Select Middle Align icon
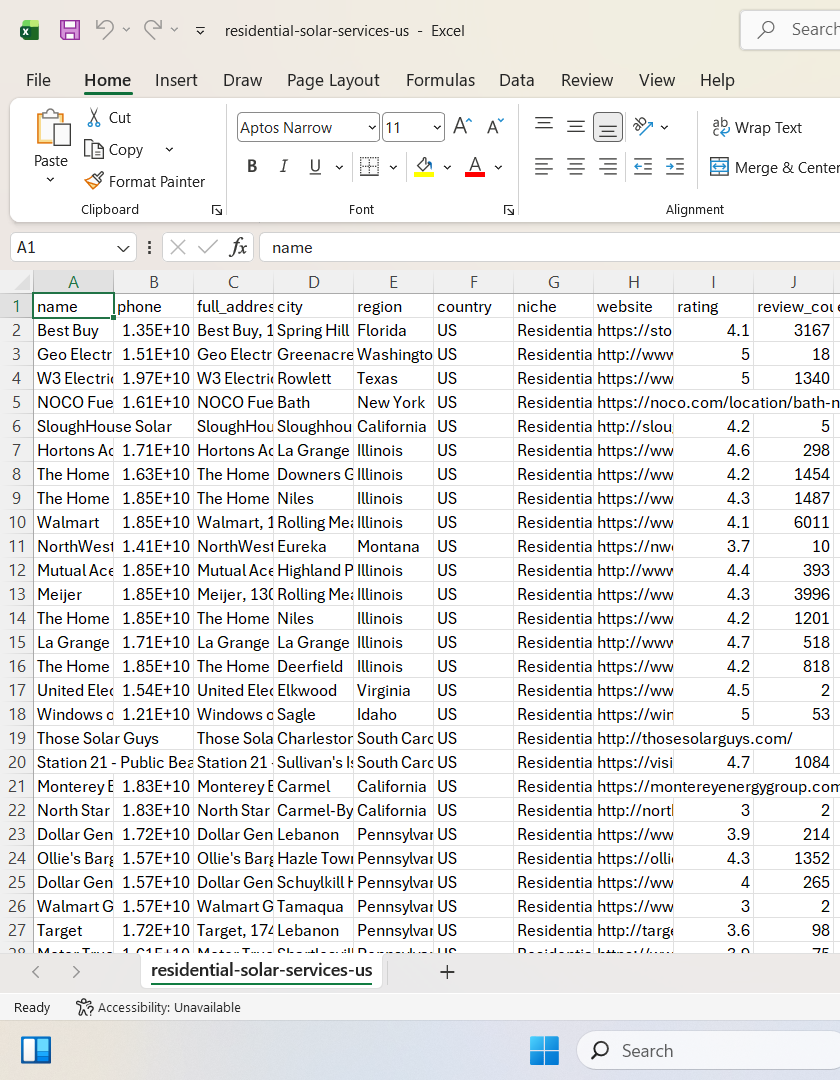The height and width of the screenshot is (1080, 840). click(576, 127)
